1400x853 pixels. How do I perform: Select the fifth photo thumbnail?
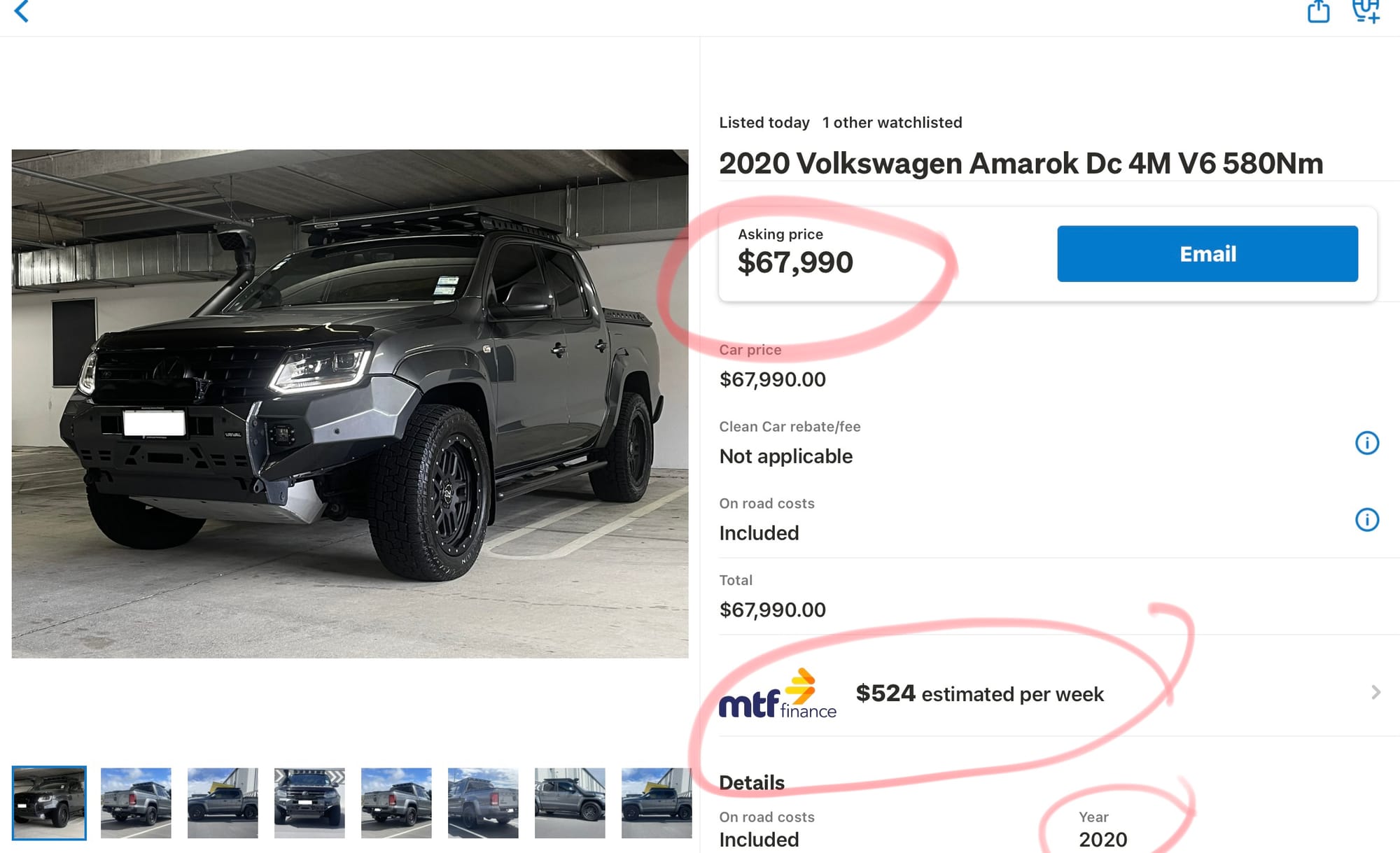coord(396,803)
